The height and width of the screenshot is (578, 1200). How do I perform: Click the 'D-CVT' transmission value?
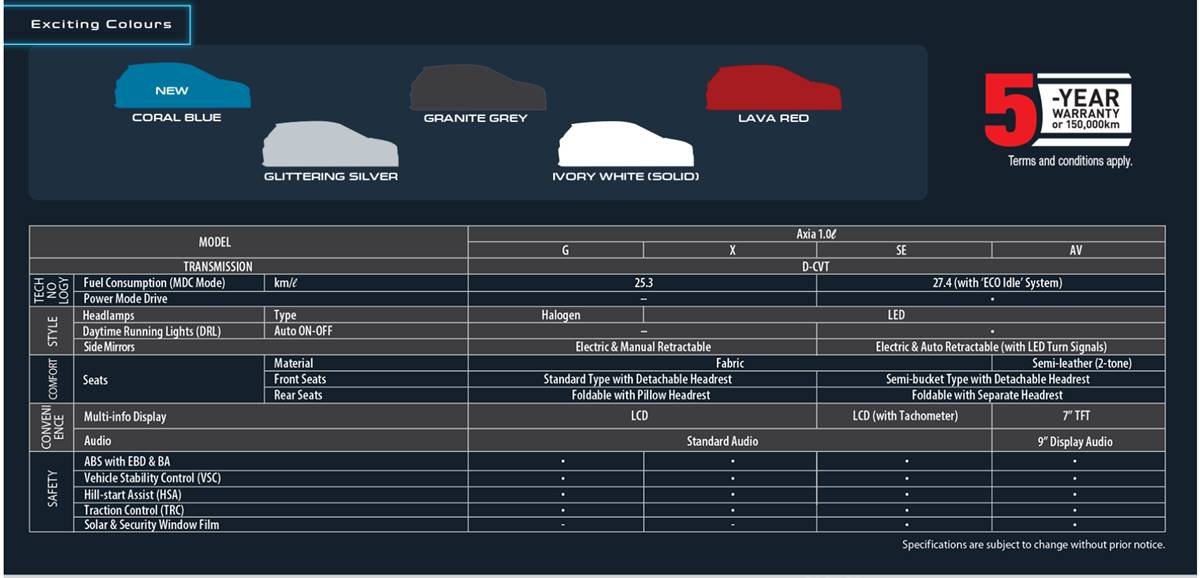[x=816, y=267]
